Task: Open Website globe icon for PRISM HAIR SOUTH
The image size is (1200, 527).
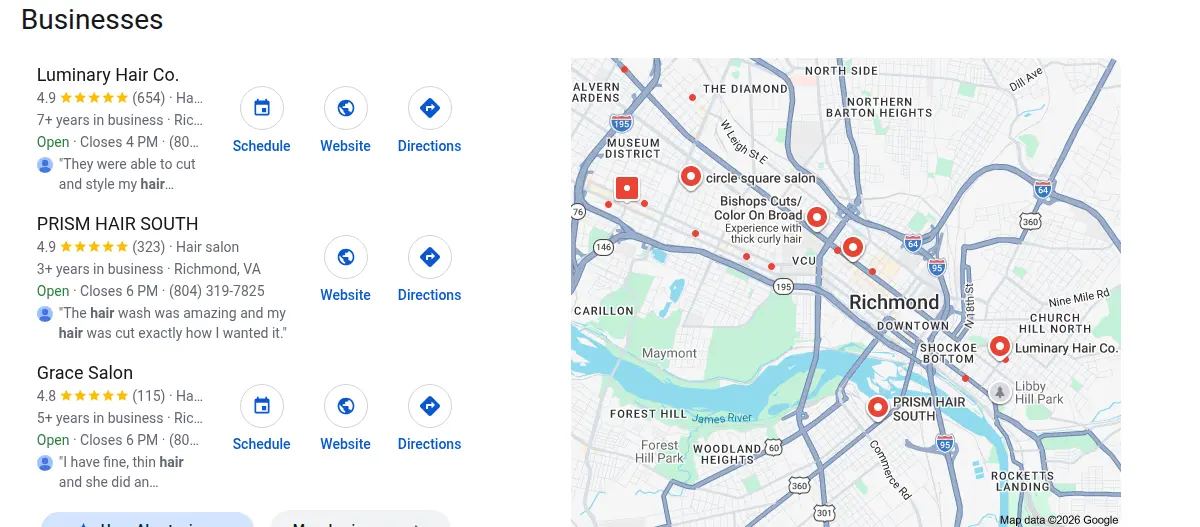Action: click(346, 257)
